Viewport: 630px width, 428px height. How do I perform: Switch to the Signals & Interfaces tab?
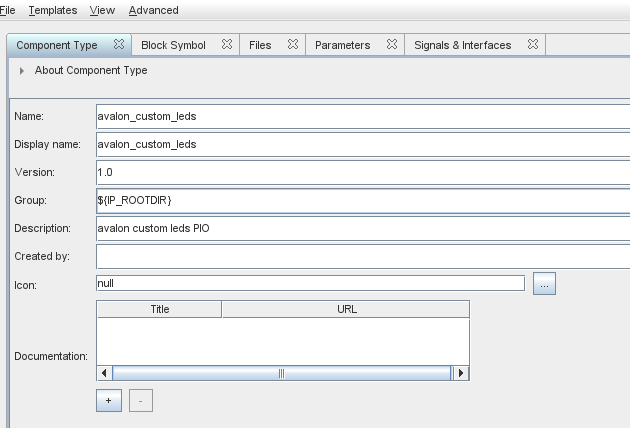coord(462,45)
